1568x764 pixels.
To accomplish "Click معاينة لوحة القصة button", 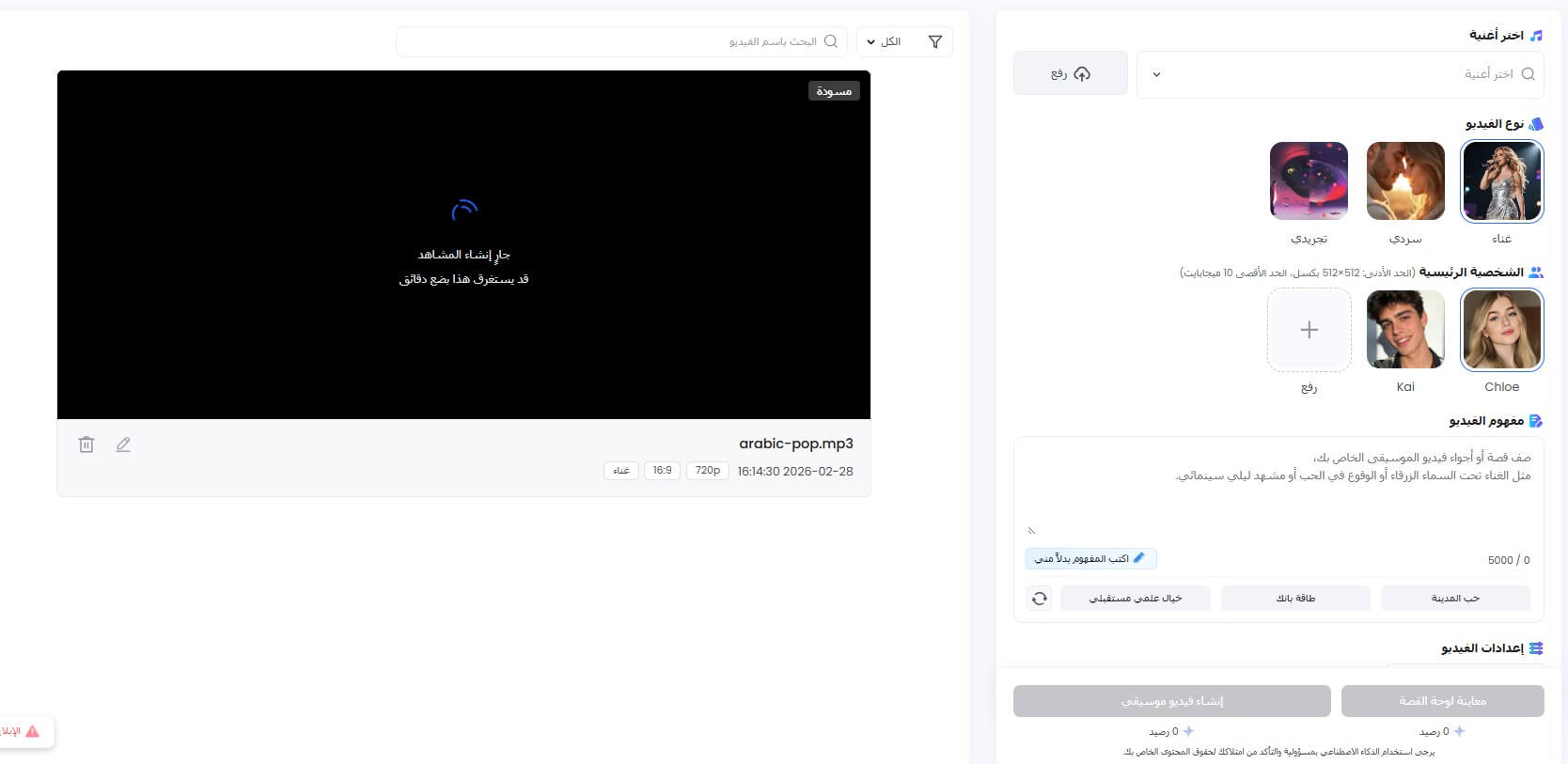I will click(1442, 701).
